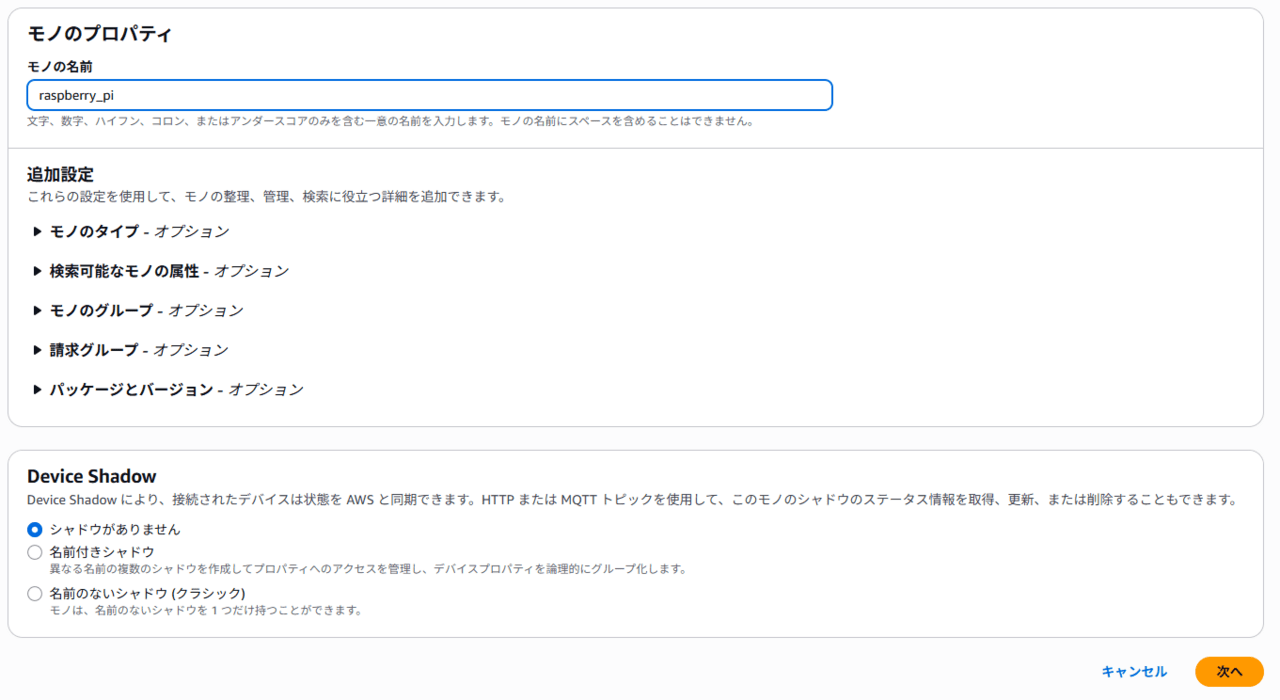Screen dimensions: 1280x700
Task: Select 名前のないシャドウ (クラシック) radio button
Action: click(x=35, y=594)
